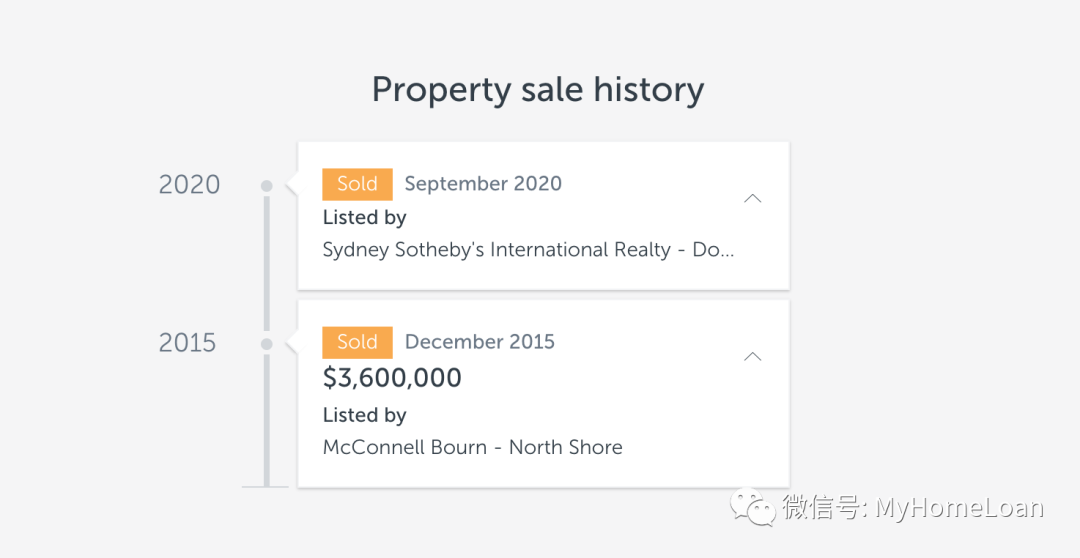Collapse the December 2015 sale entry chevron
Viewport: 1080px width, 558px height.
pyautogui.click(x=753, y=356)
